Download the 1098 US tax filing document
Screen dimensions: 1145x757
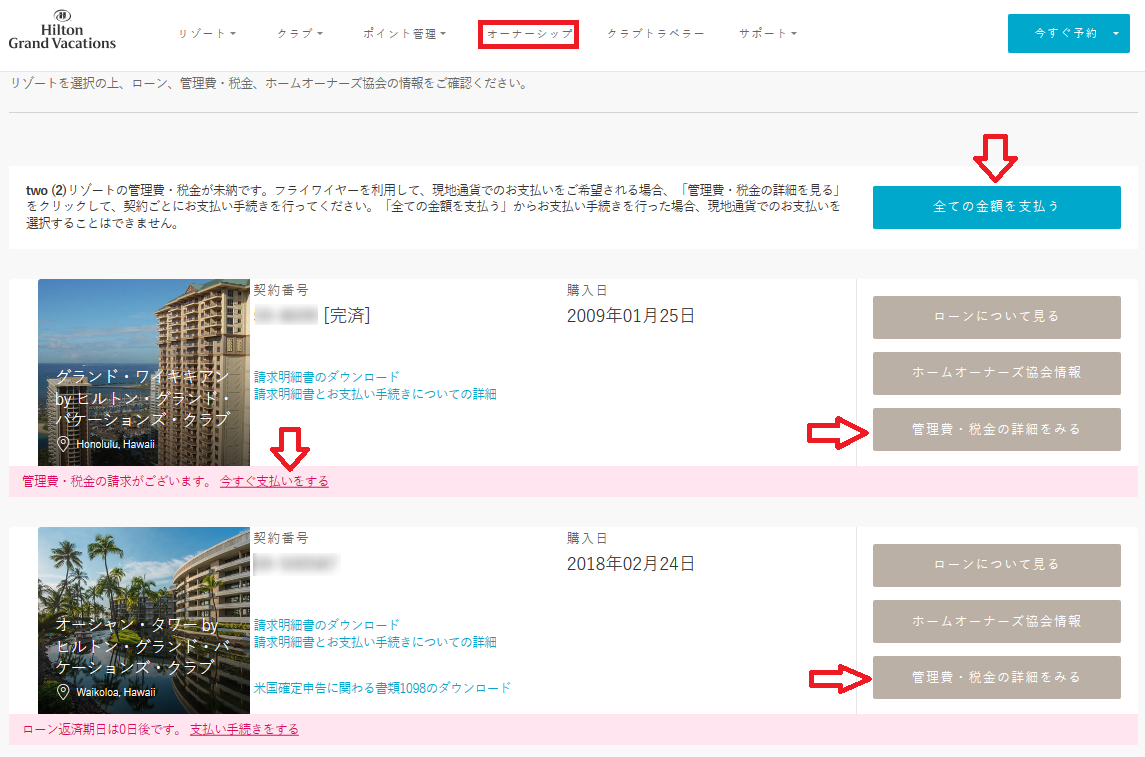382,688
